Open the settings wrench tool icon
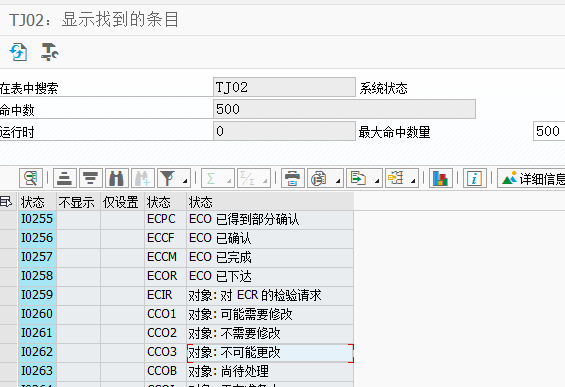 (x=49, y=52)
